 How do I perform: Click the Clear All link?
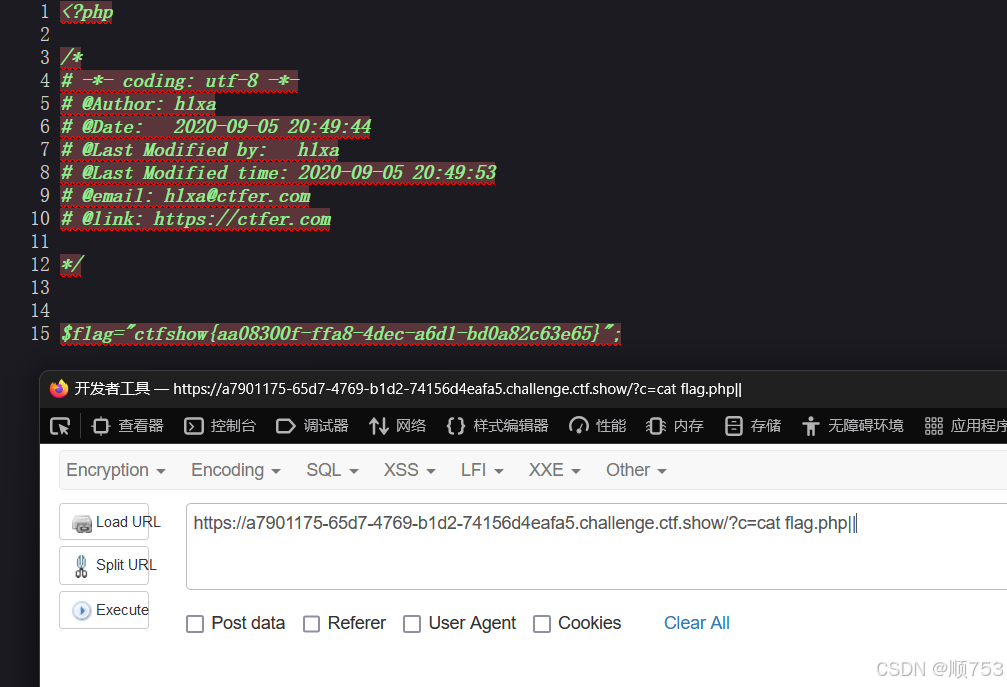[x=696, y=623]
